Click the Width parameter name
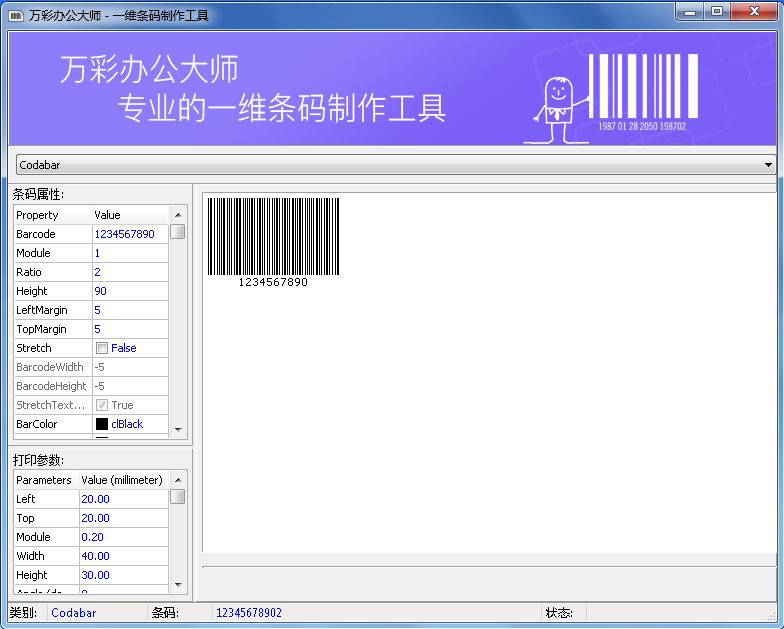This screenshot has height=629, width=784. click(x=30, y=556)
